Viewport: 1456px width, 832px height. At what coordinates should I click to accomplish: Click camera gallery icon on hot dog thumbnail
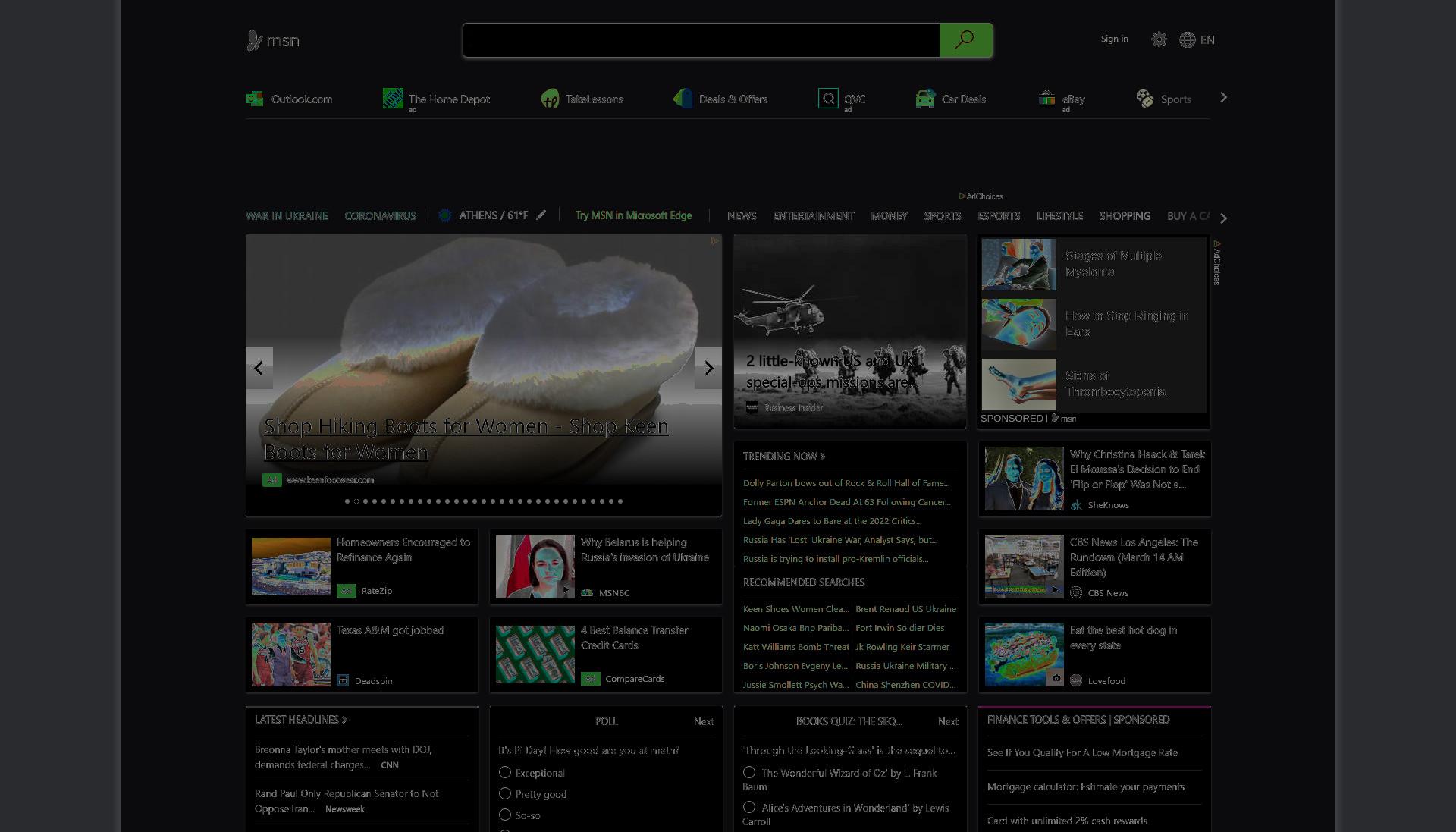point(1056,678)
